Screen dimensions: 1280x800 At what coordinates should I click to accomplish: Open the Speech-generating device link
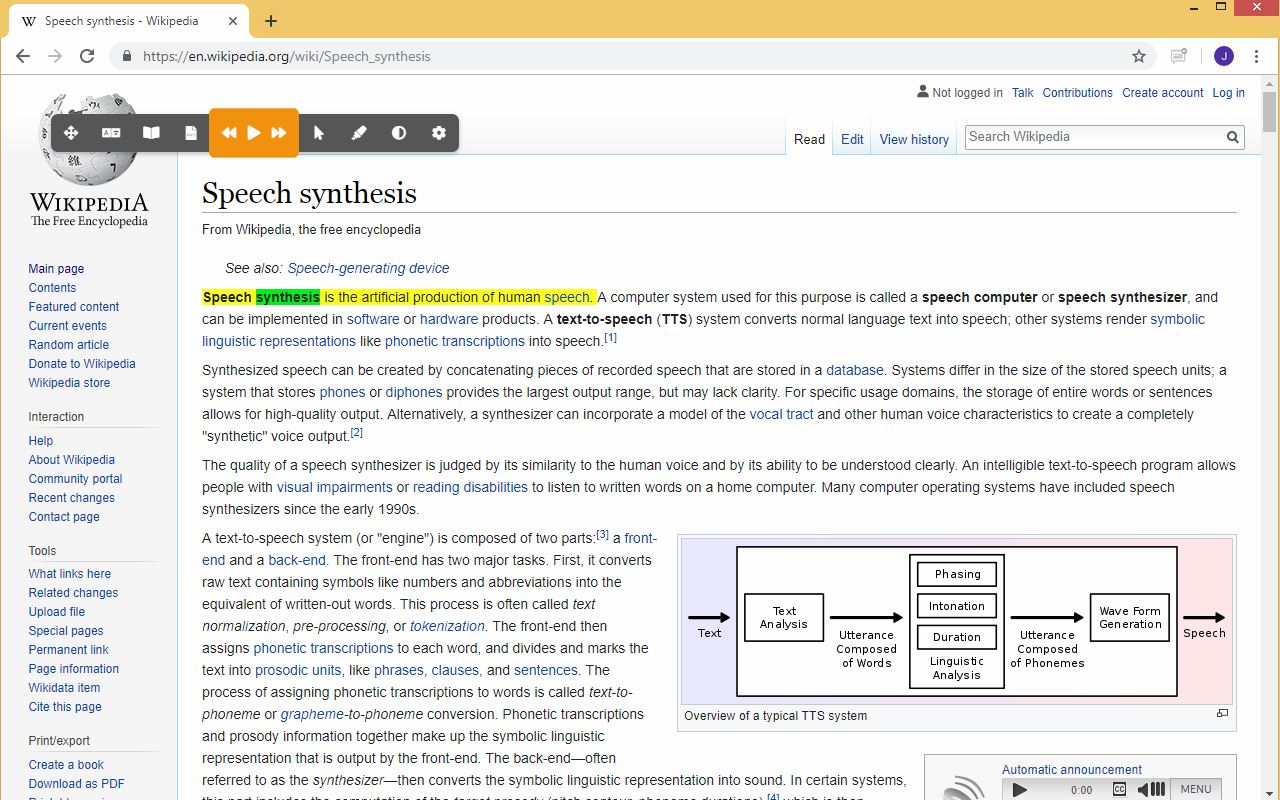[x=368, y=268]
